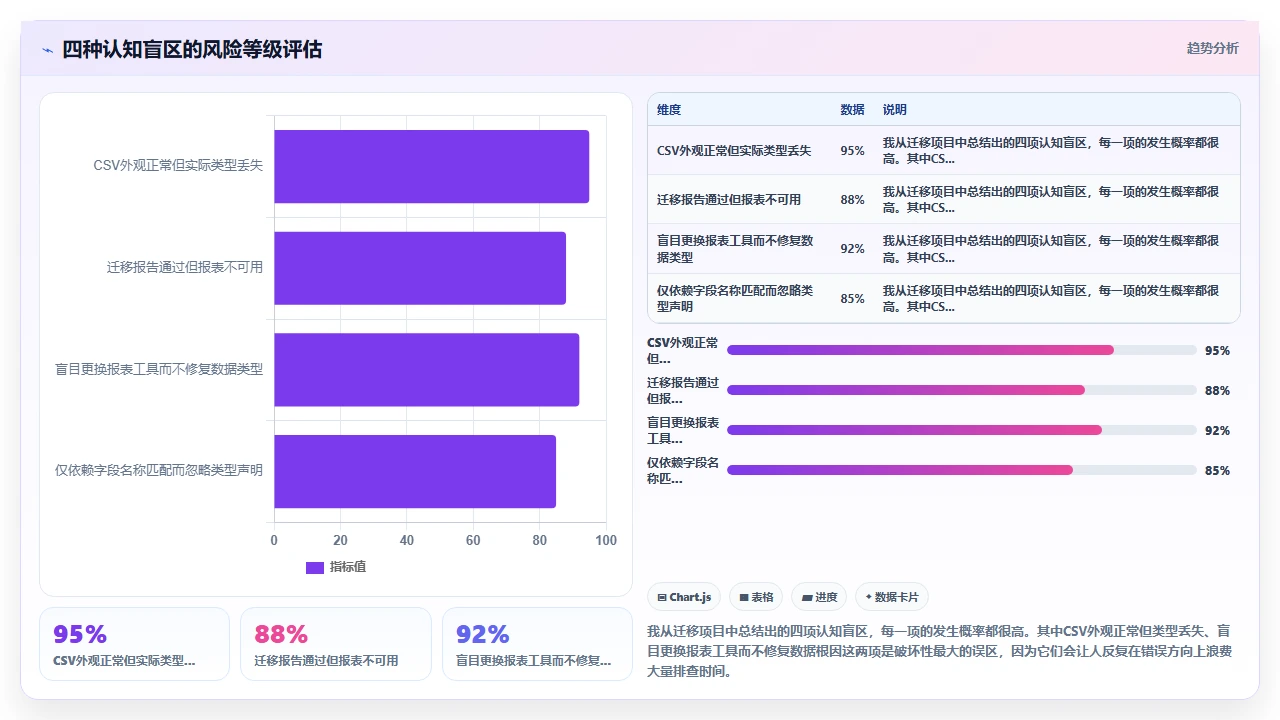Click the y-axis label 仅依赖字段名称匹配而忽略类型声明
This screenshot has width=1280, height=720.
click(x=159, y=471)
